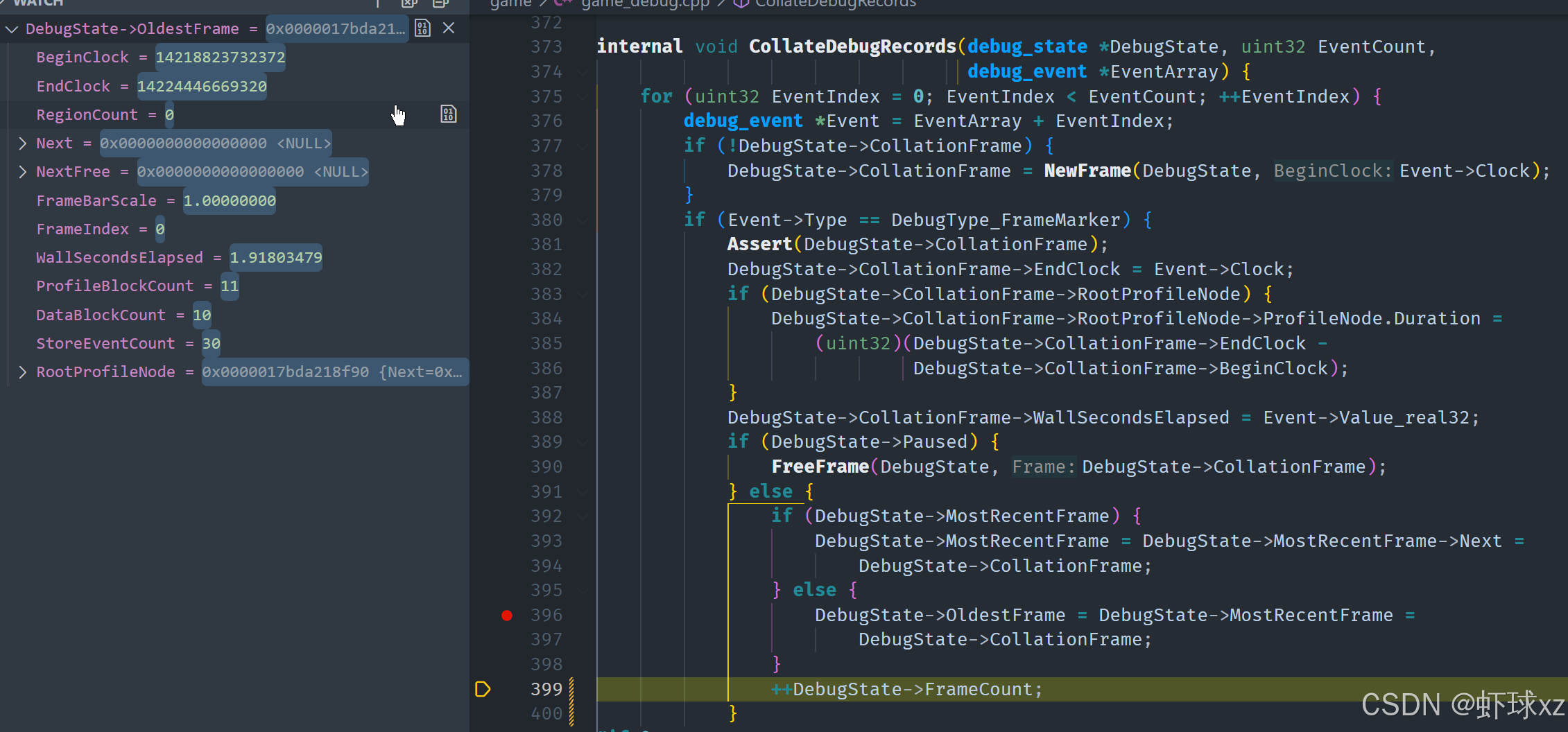Click line number 373 in the gutter
The width and height of the screenshot is (1568, 732).
(546, 47)
